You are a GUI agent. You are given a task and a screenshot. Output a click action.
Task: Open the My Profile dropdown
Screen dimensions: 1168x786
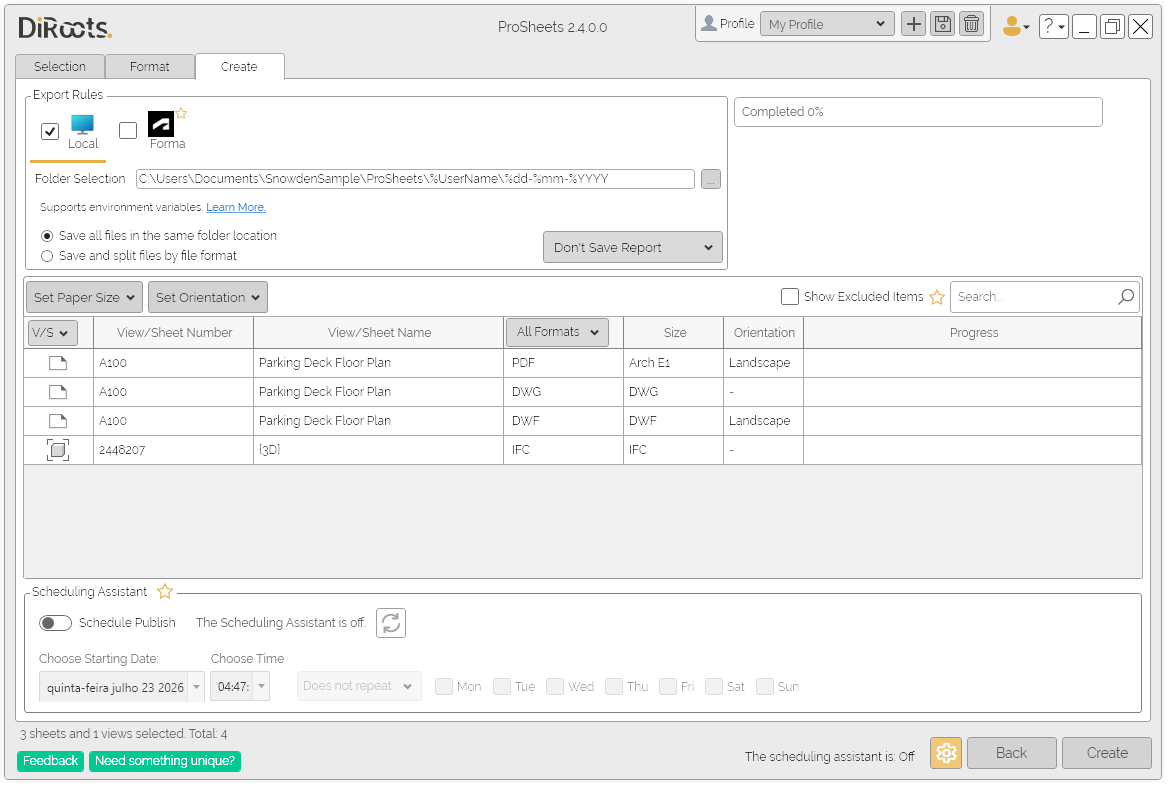[x=827, y=25]
